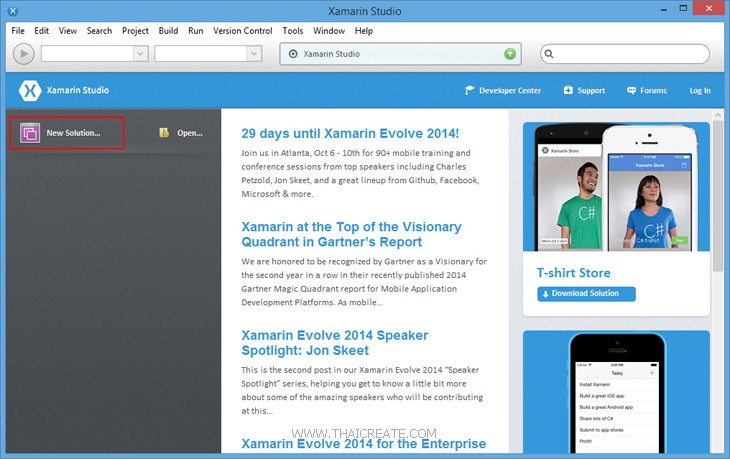
Task: Open the Project menu
Action: point(135,31)
